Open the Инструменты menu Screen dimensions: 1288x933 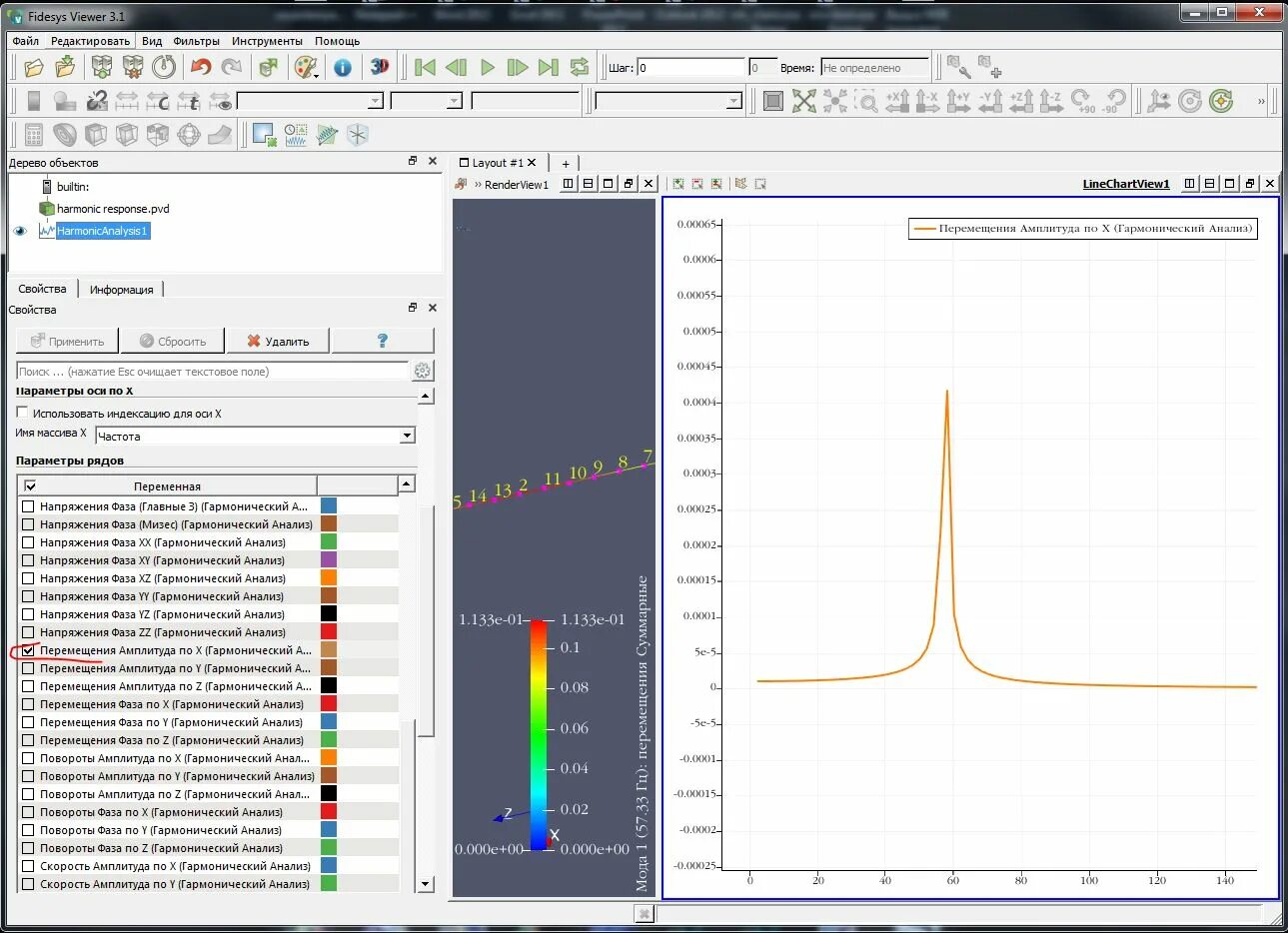click(x=267, y=41)
